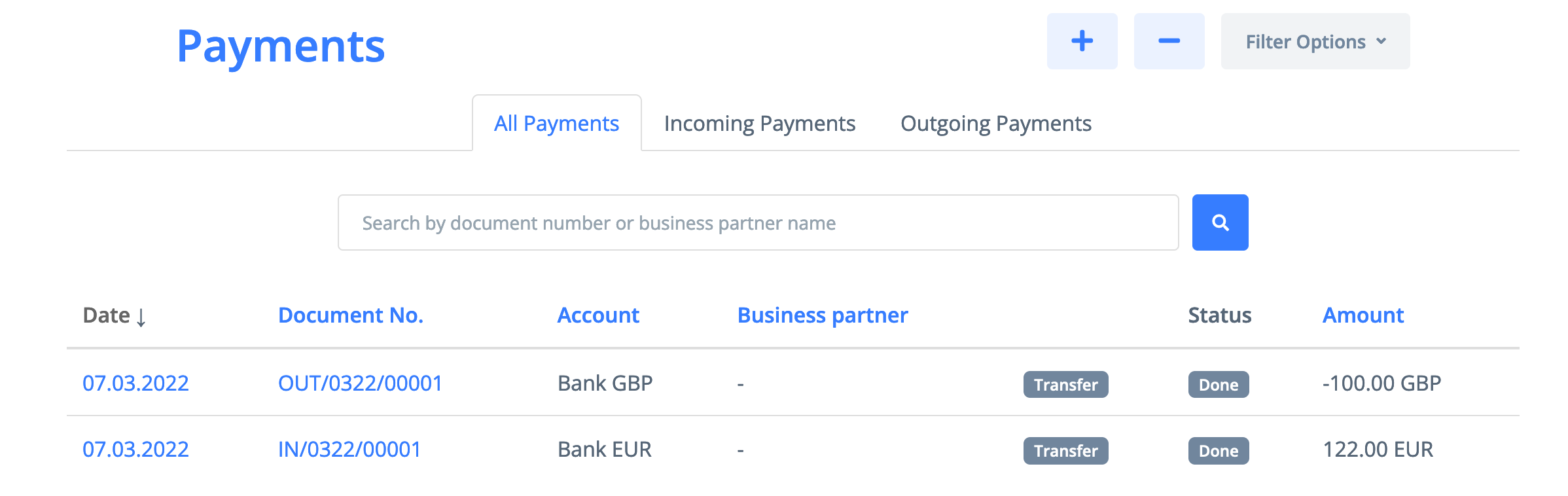The image size is (1568, 496).
Task: Click the date of the EUR payment
Action: pyautogui.click(x=135, y=450)
